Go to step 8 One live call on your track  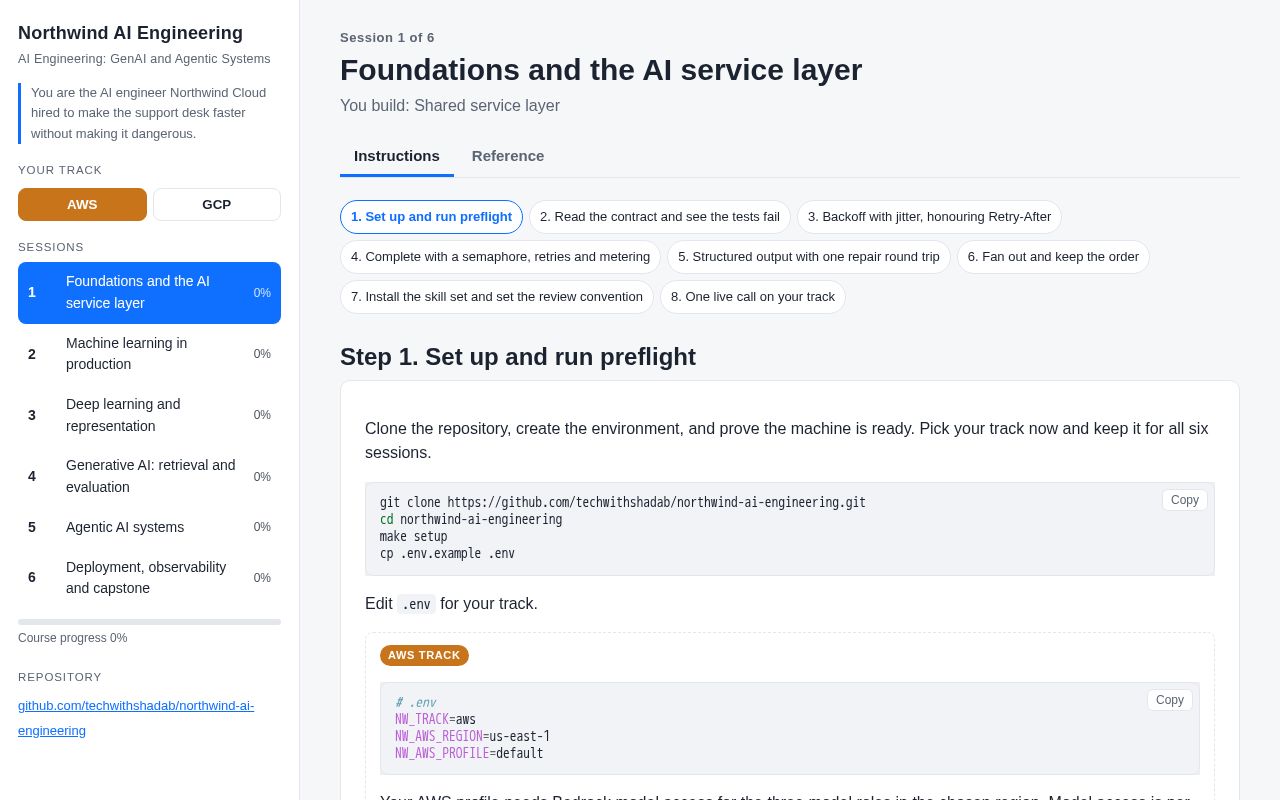(753, 297)
